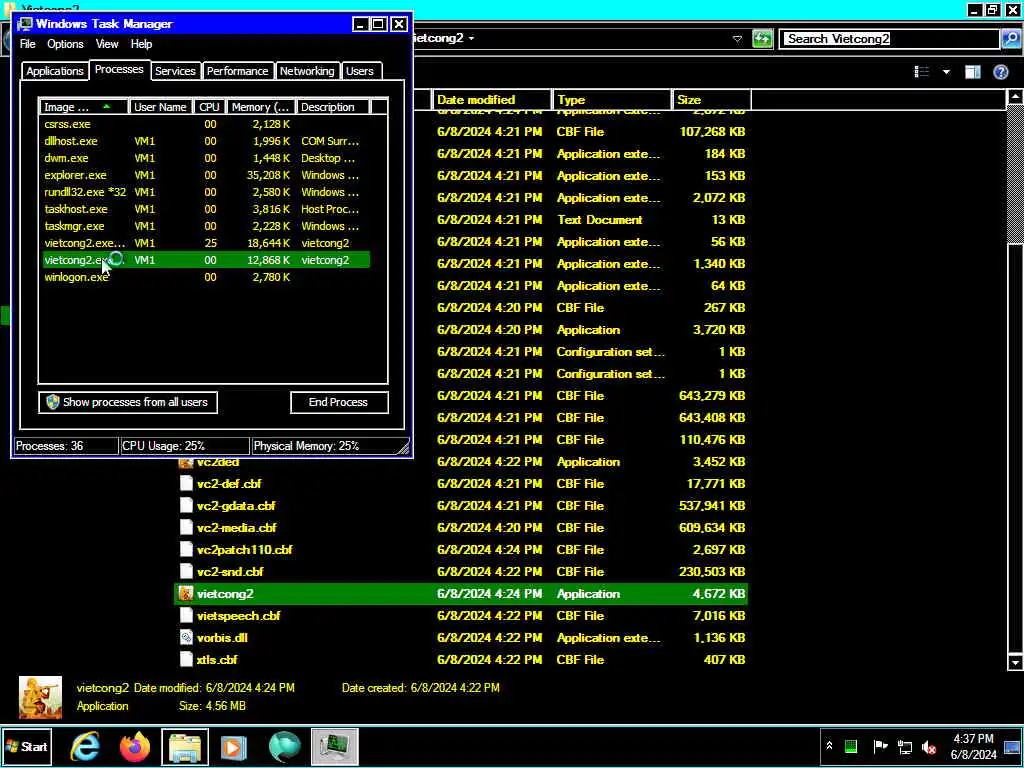Open Task Manager Help menu
The image size is (1024, 768).
coord(141,44)
